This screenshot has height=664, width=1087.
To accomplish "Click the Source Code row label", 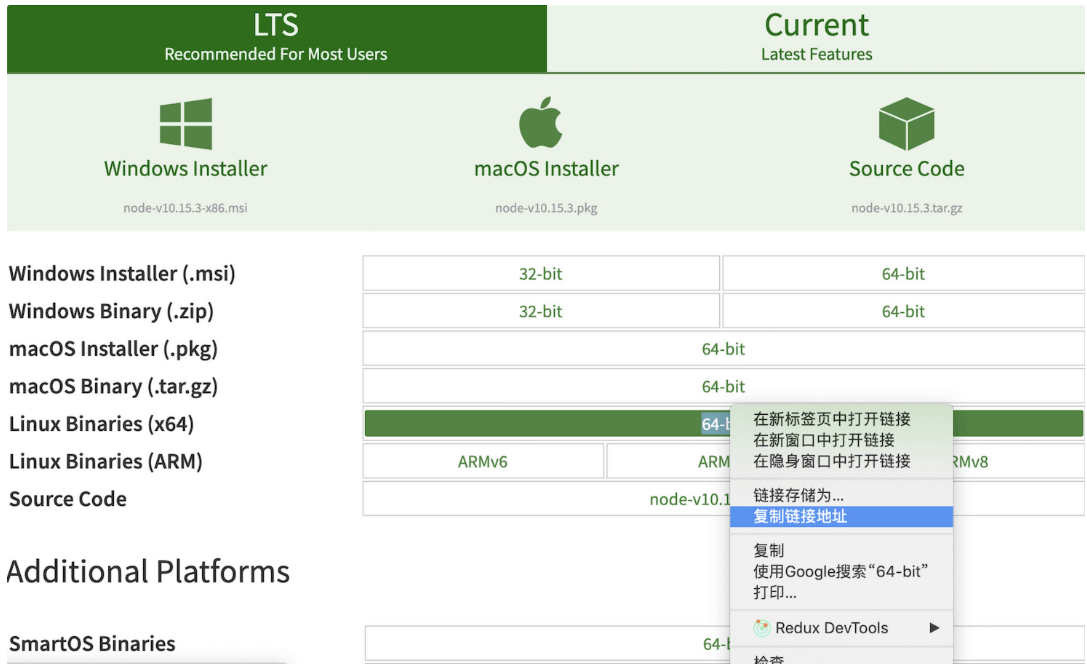I will pyautogui.click(x=68, y=499).
